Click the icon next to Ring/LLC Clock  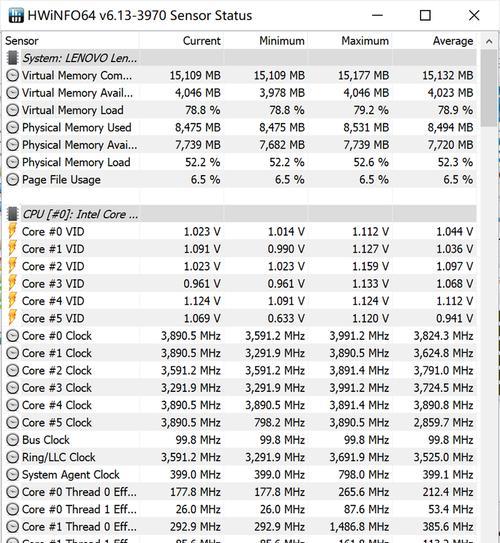pyautogui.click(x=12, y=457)
